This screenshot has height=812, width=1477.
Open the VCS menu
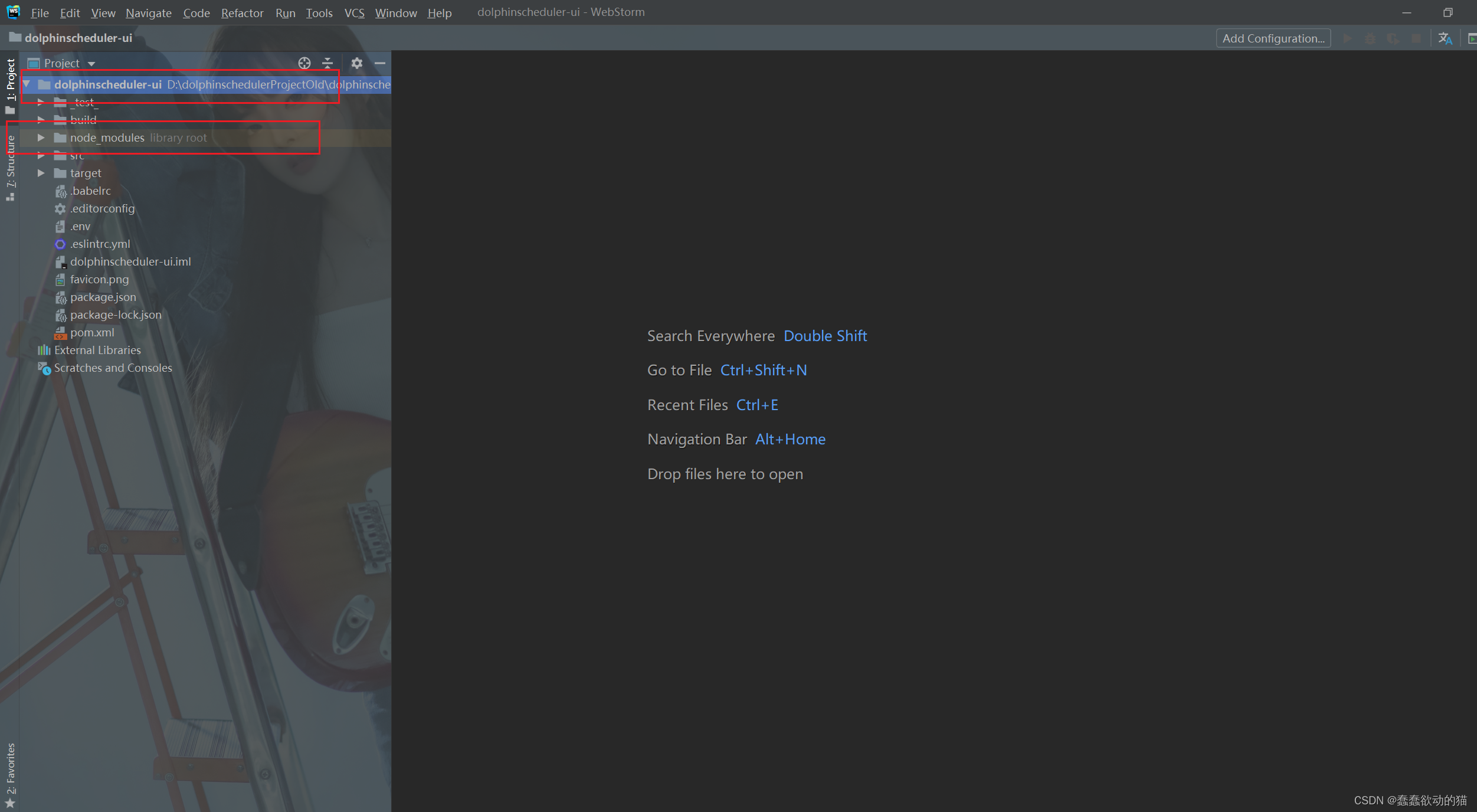pos(354,12)
